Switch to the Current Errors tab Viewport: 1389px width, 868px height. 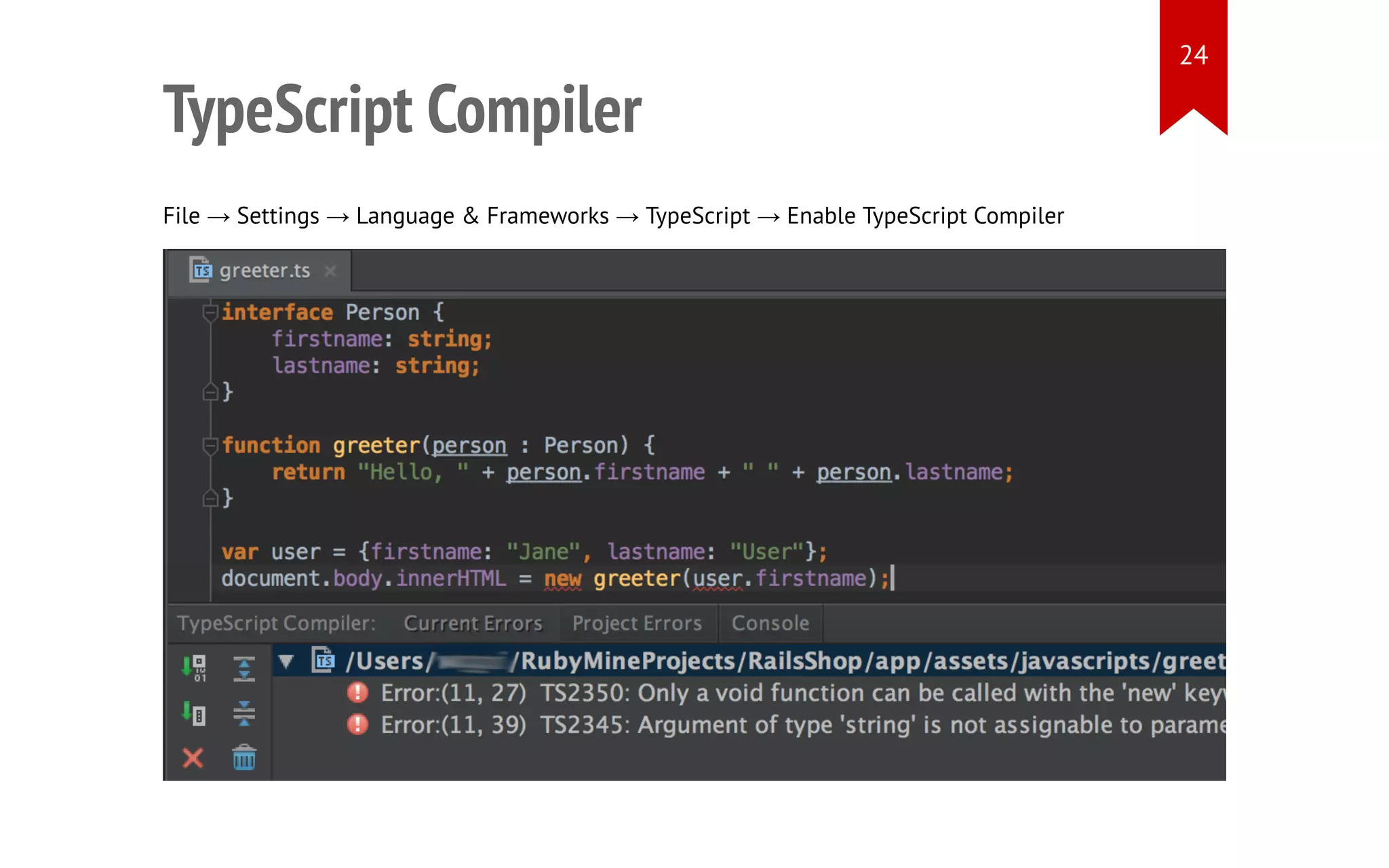tap(473, 623)
